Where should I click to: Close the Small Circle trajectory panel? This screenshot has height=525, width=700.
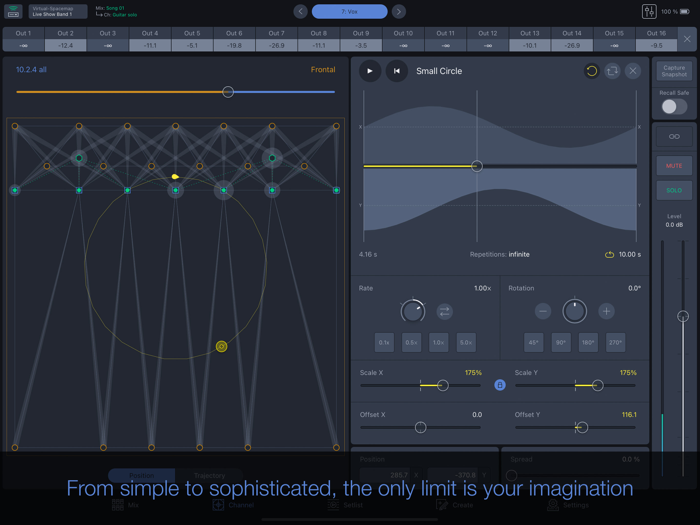point(633,71)
